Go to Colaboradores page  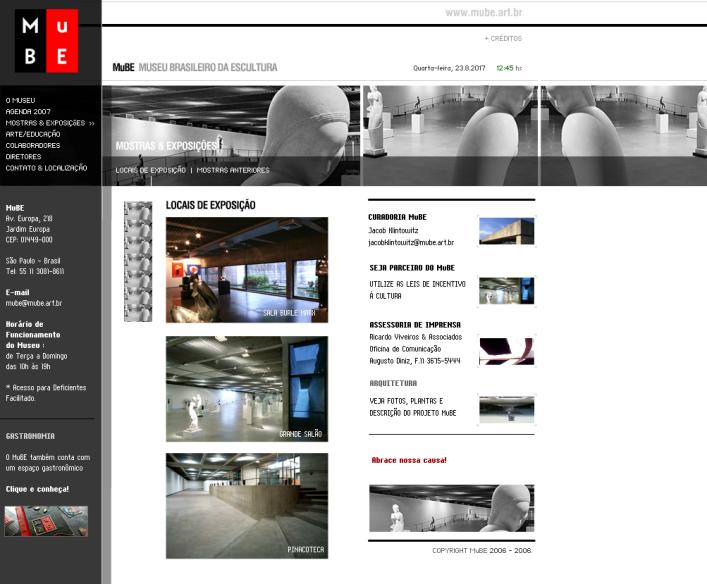tap(33, 145)
